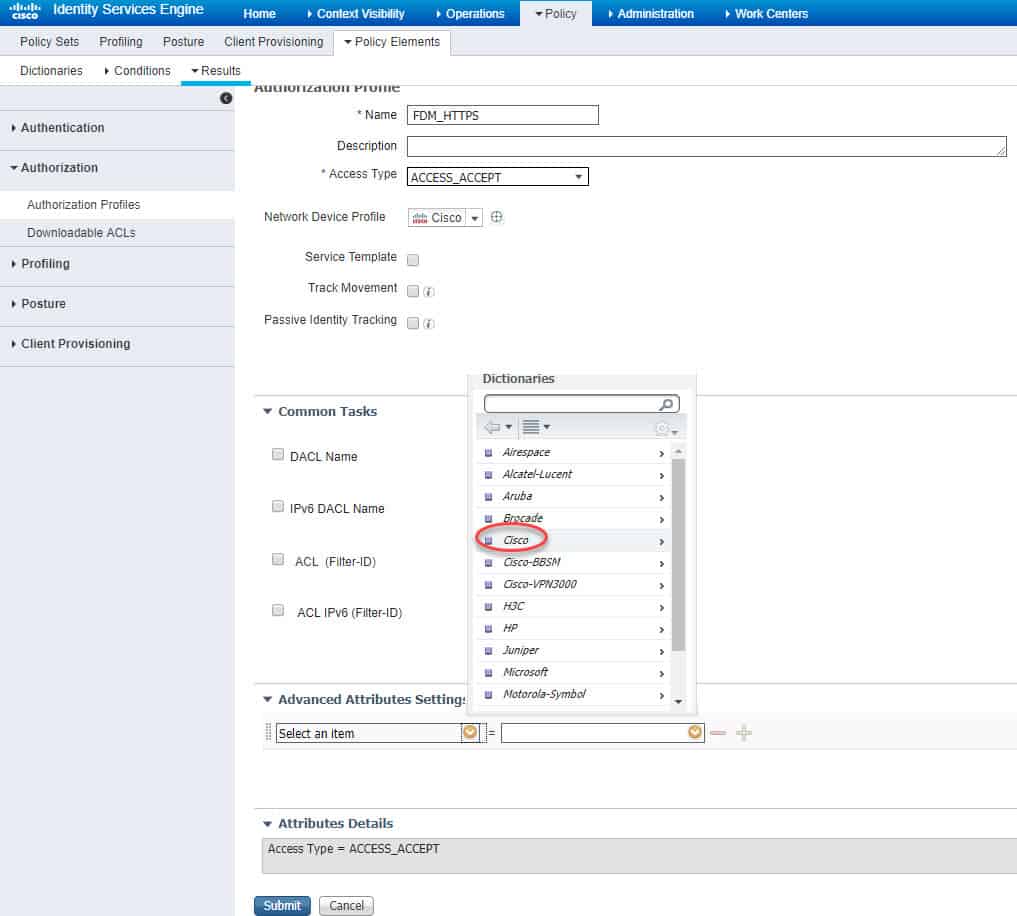The image size is (1017, 916).
Task: Open the Home tab
Action: [259, 14]
